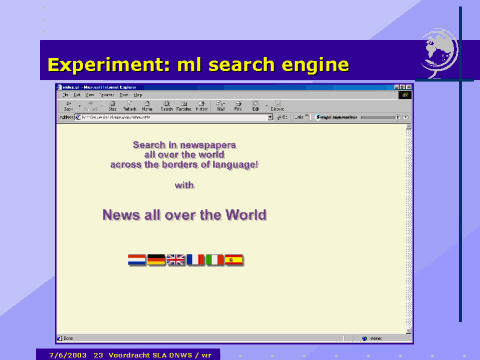The width and height of the screenshot is (480, 360).
Task: Open the Favorites menu
Action: point(107,95)
